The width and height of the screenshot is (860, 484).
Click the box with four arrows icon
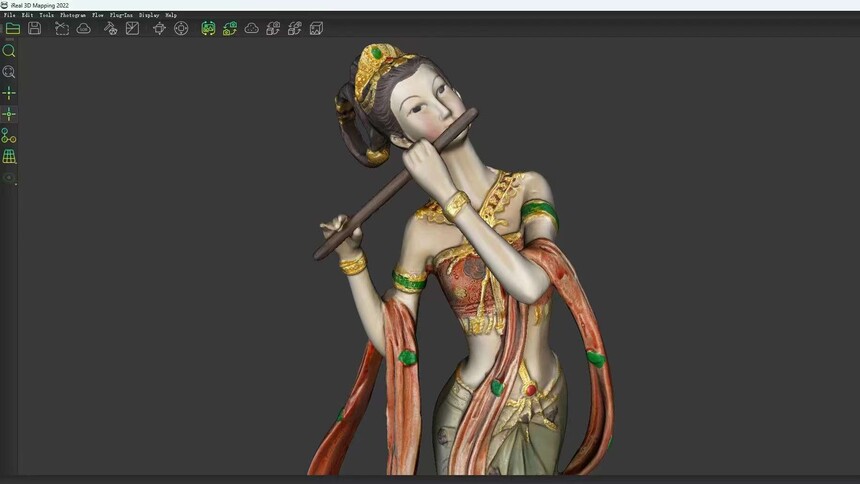(159, 29)
